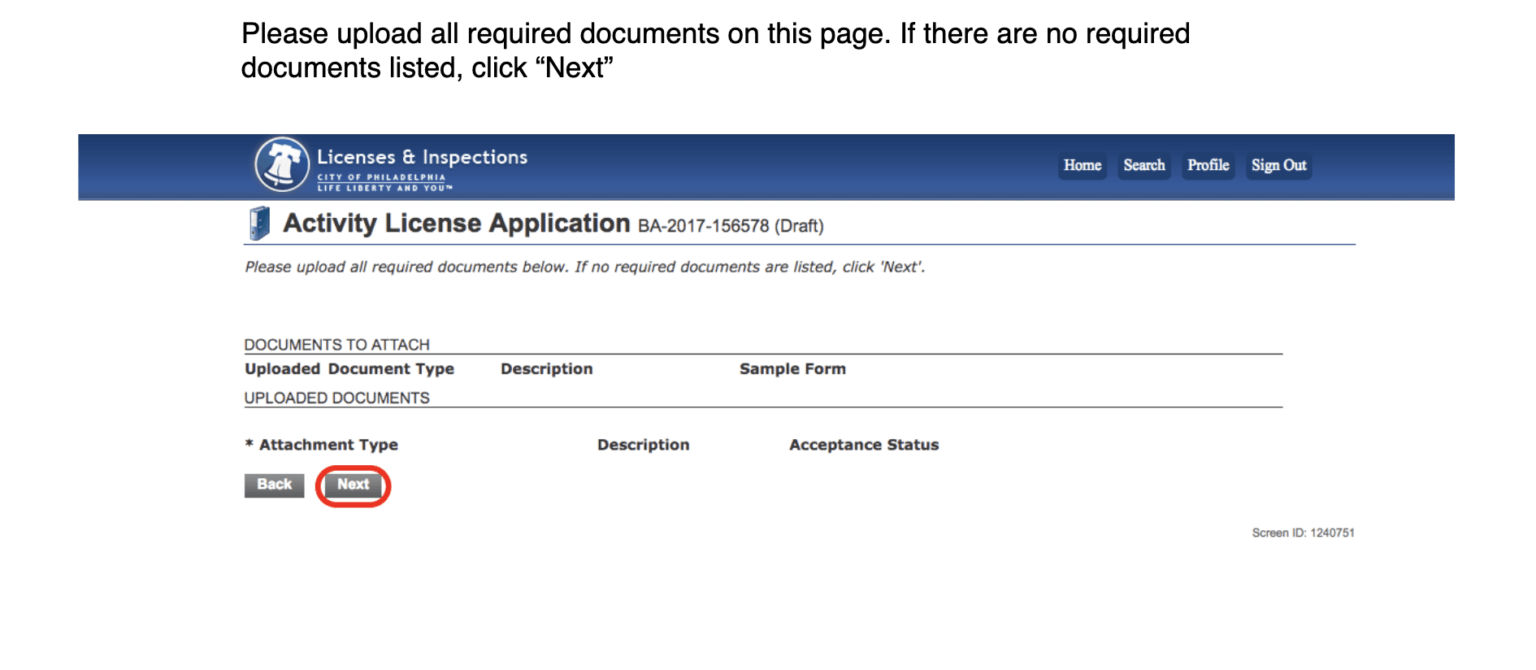The height and width of the screenshot is (670, 1536).
Task: Click Home in the navigation bar
Action: pos(1081,165)
